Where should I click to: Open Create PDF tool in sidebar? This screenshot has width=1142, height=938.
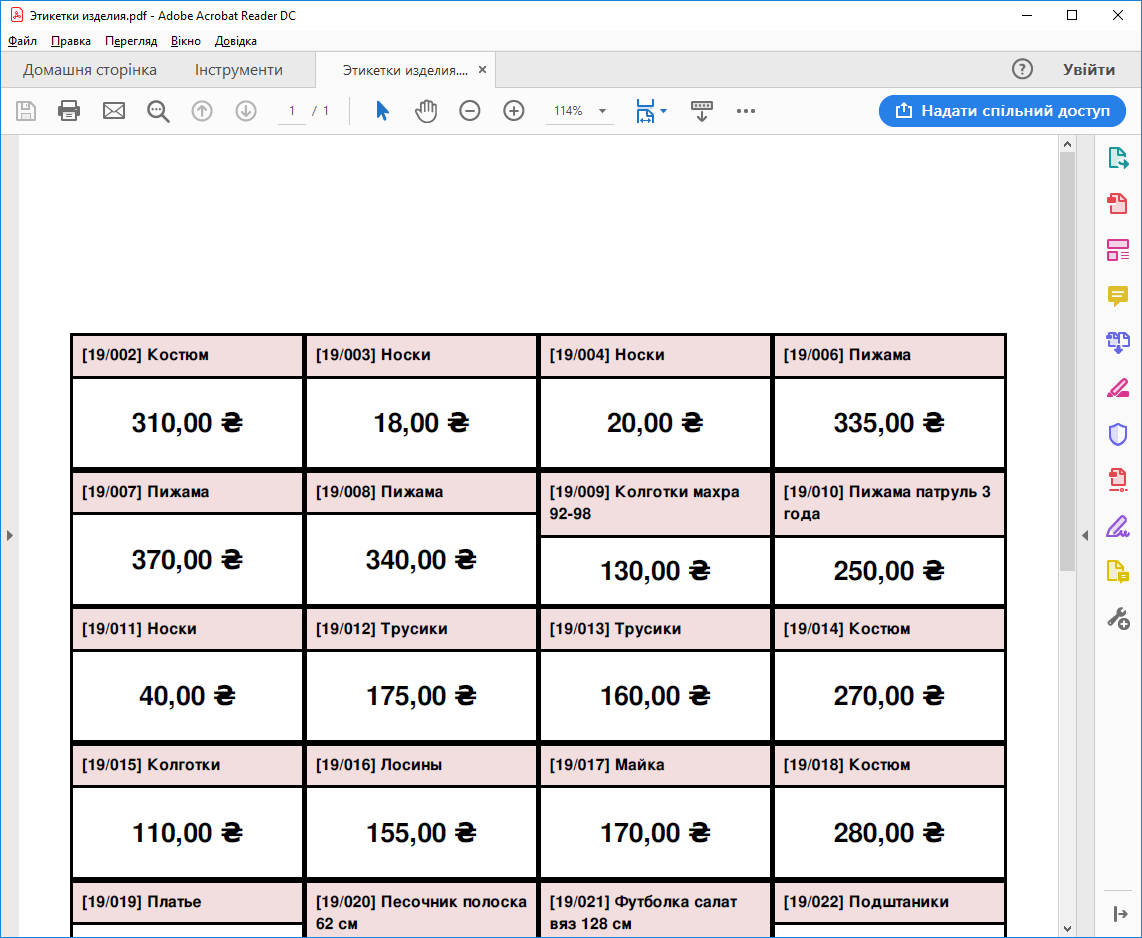click(1118, 203)
